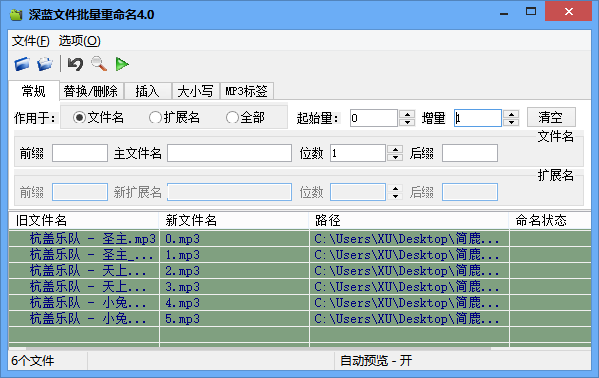Click the 路径 column header
Viewport: 599px width, 378px height.
(x=409, y=221)
